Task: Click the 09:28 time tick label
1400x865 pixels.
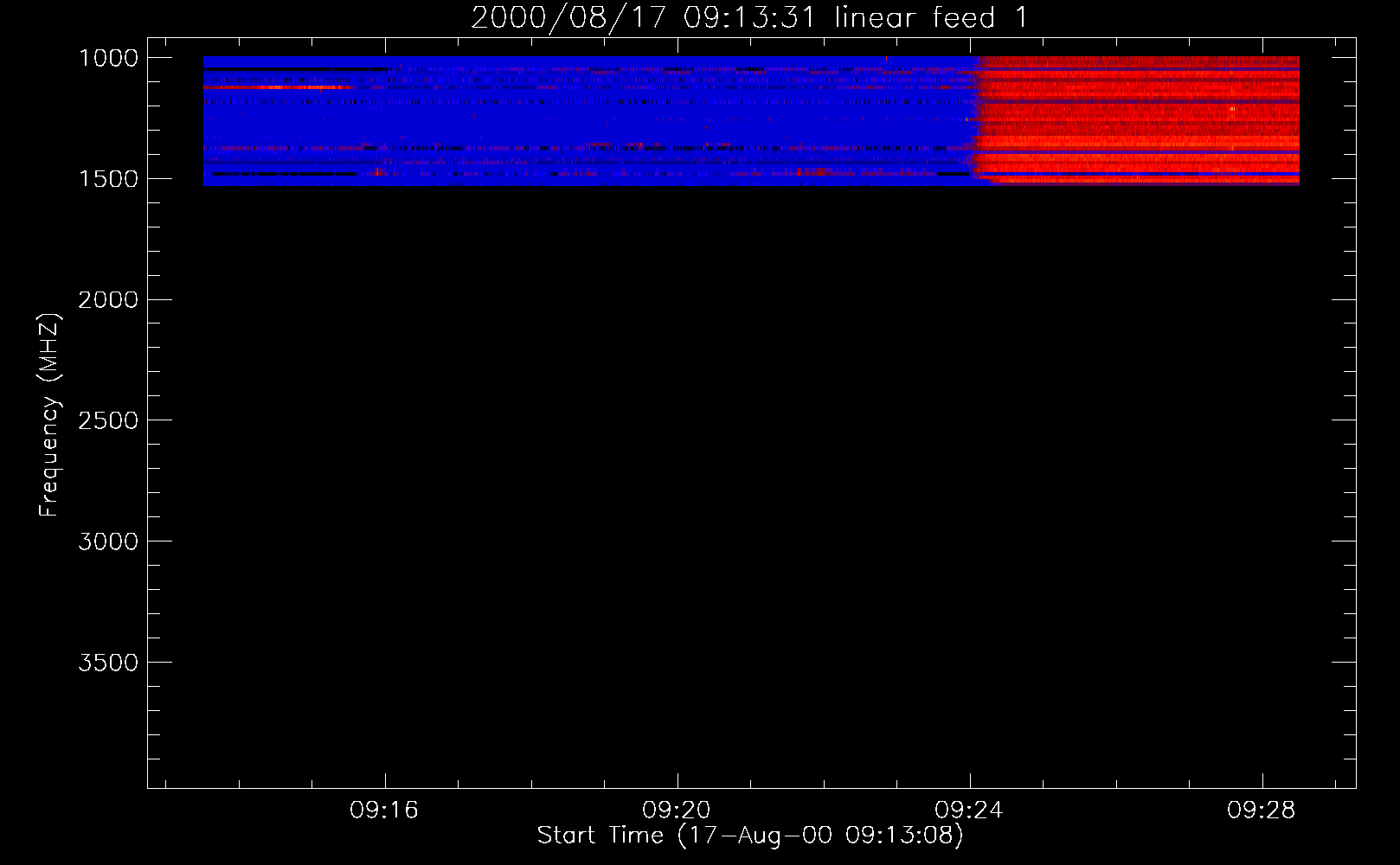Action: 1262,810
